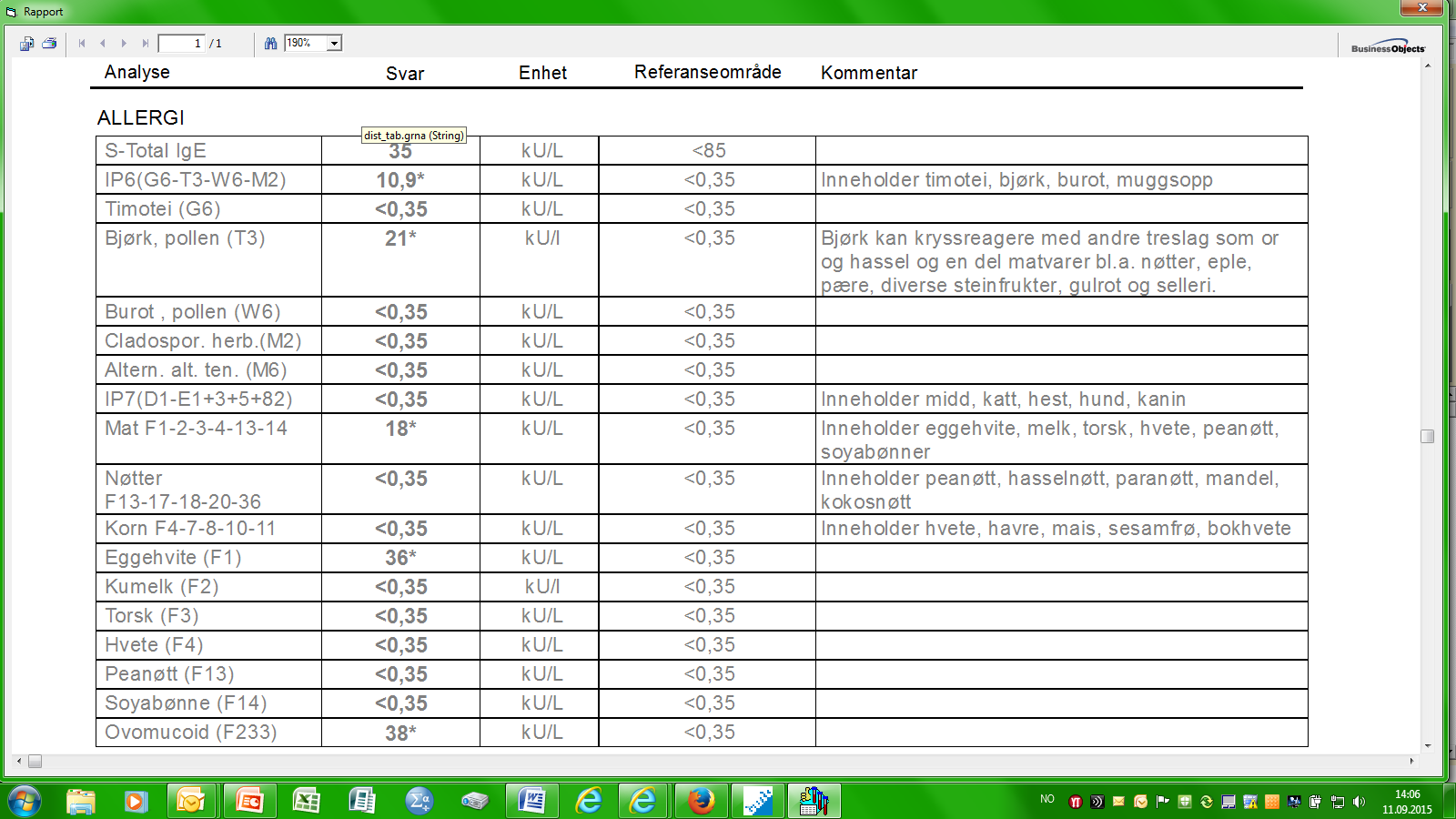Click the 21* result value

[x=400, y=238]
